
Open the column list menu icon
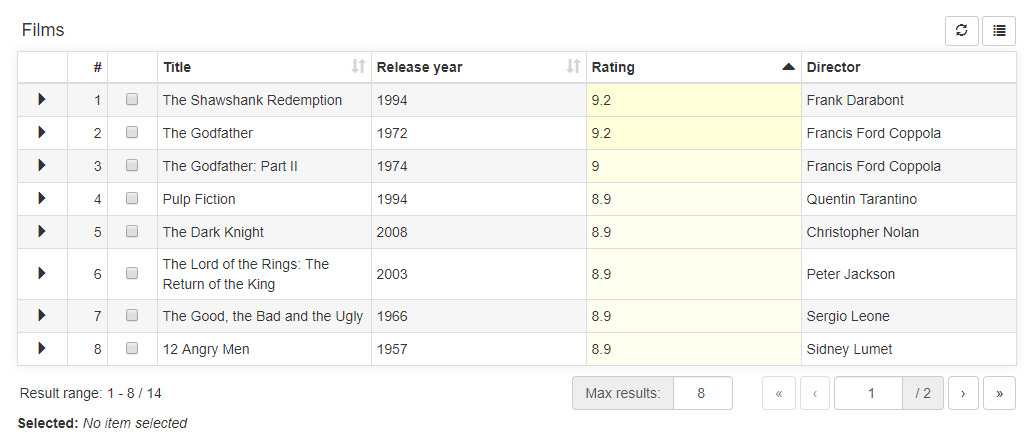click(999, 31)
